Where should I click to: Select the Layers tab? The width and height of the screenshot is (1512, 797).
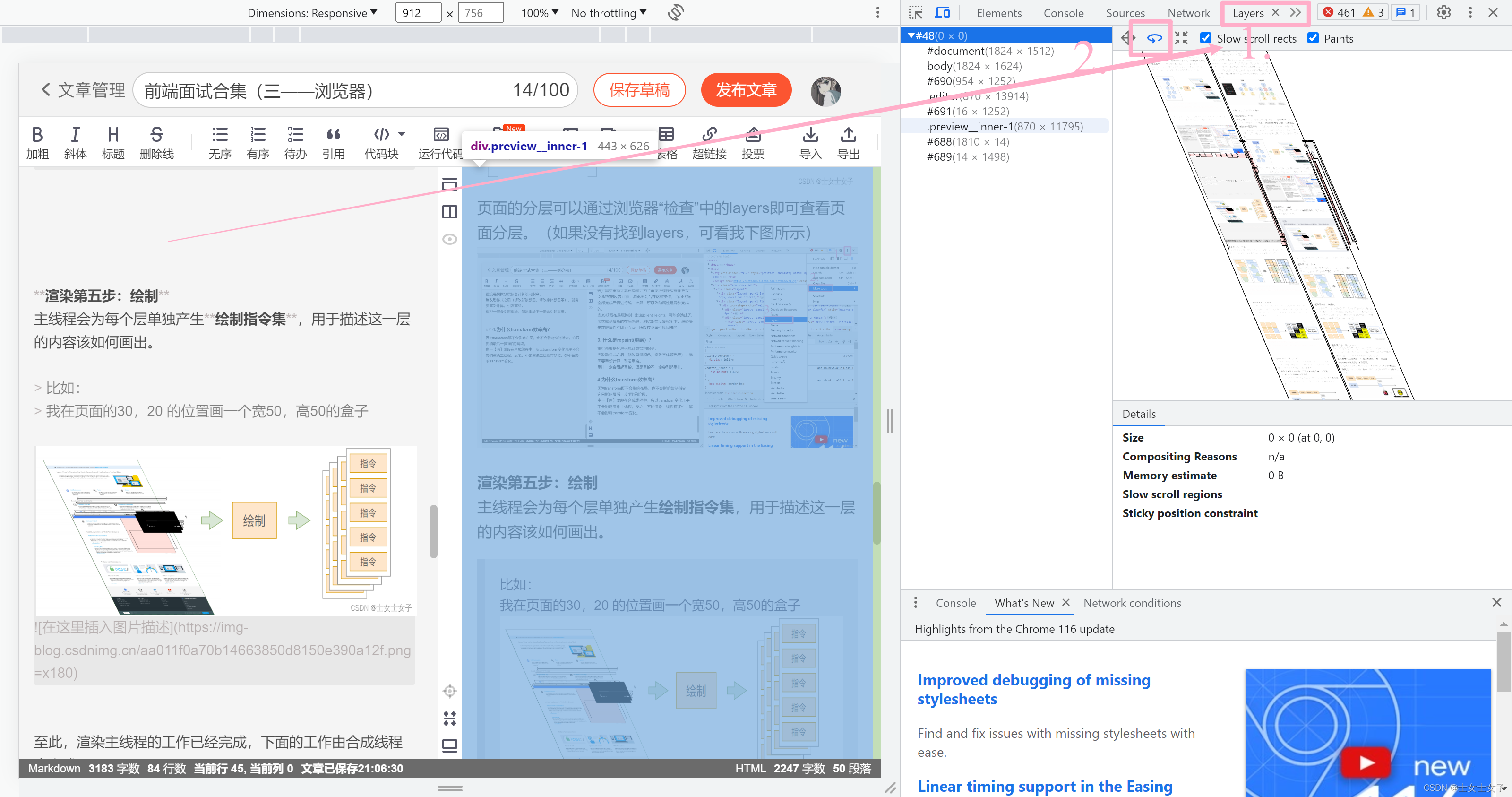point(1248,13)
